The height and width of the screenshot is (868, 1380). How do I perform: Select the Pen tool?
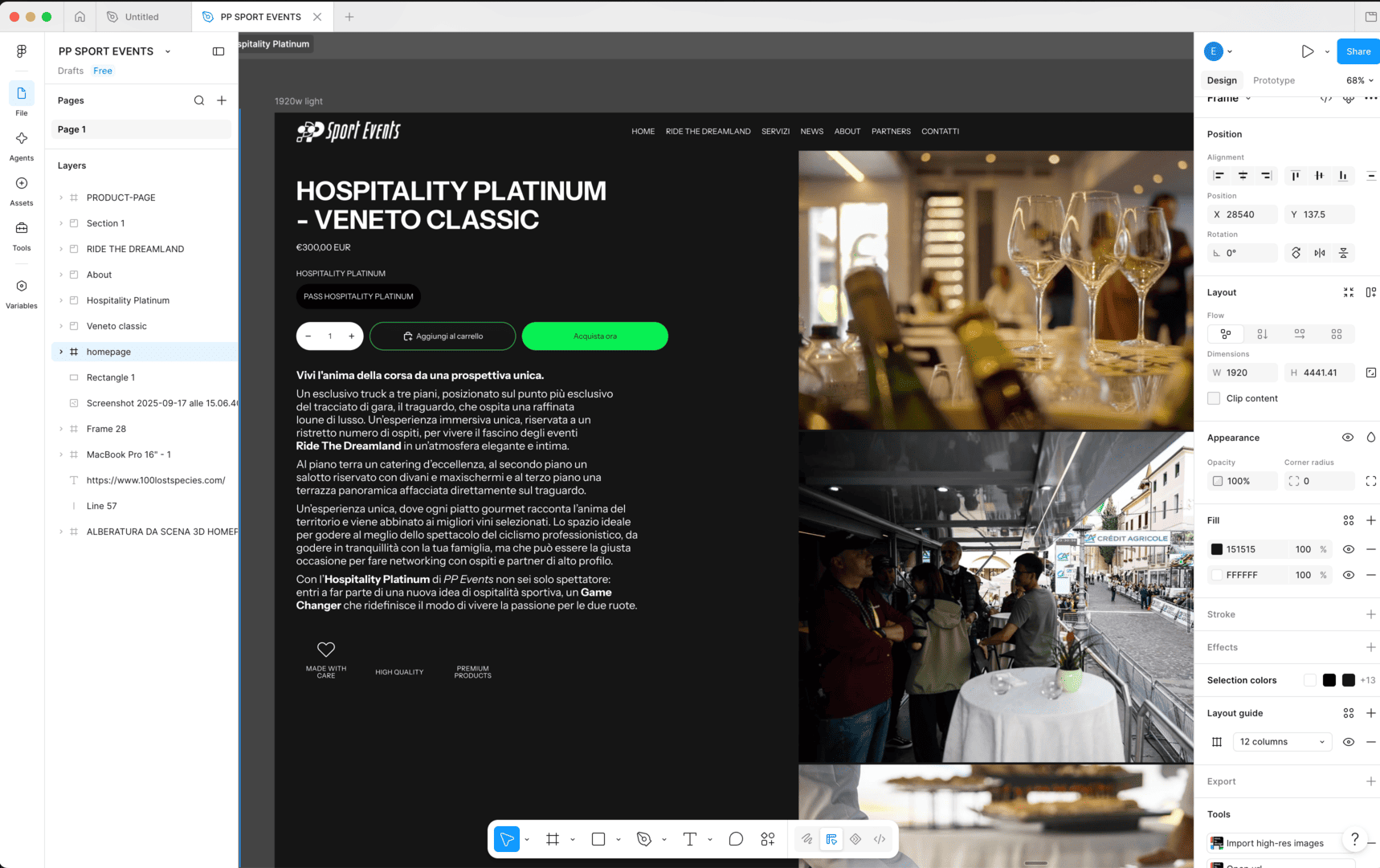[x=644, y=839]
